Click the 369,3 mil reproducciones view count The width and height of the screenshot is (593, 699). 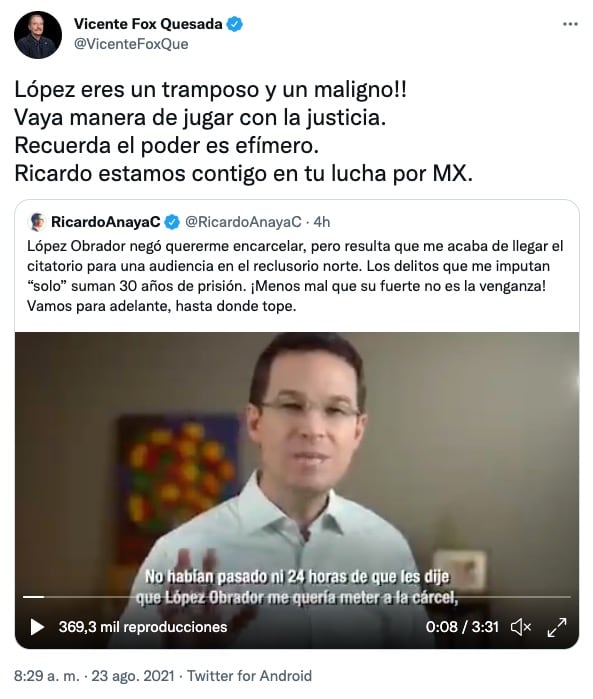pyautogui.click(x=143, y=627)
